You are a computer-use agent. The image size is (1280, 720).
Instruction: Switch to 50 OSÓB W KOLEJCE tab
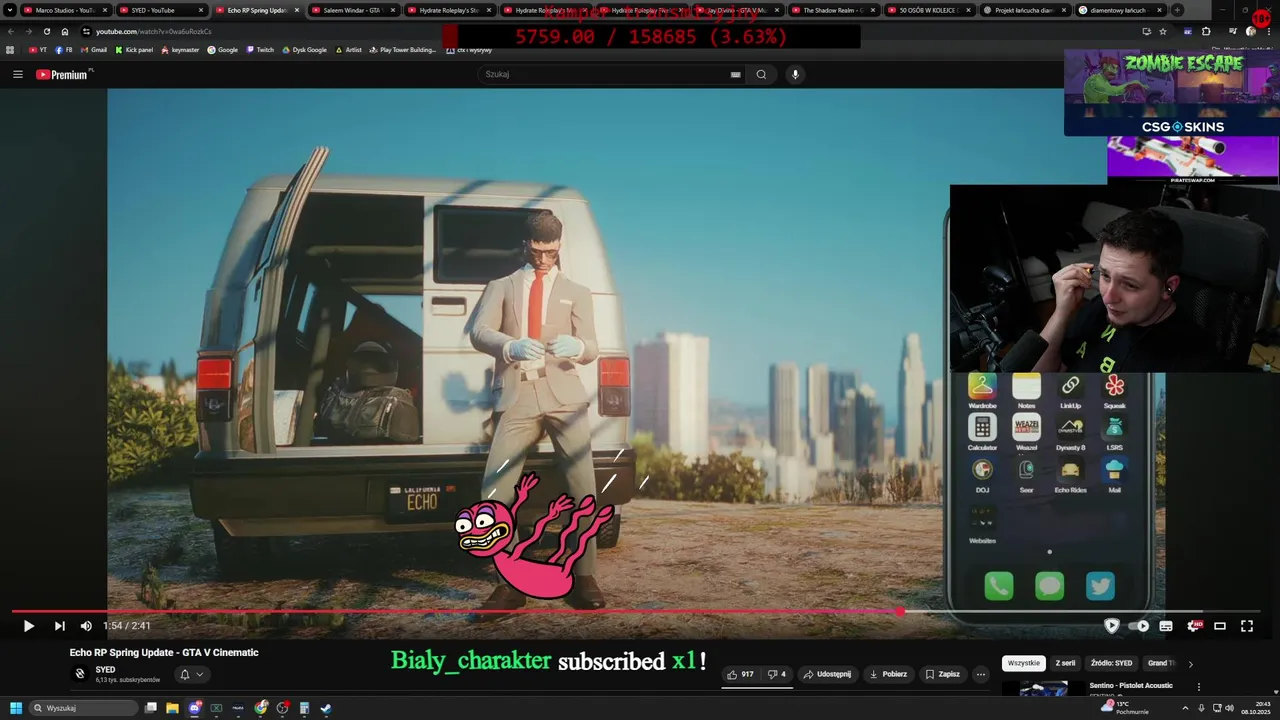(928, 10)
